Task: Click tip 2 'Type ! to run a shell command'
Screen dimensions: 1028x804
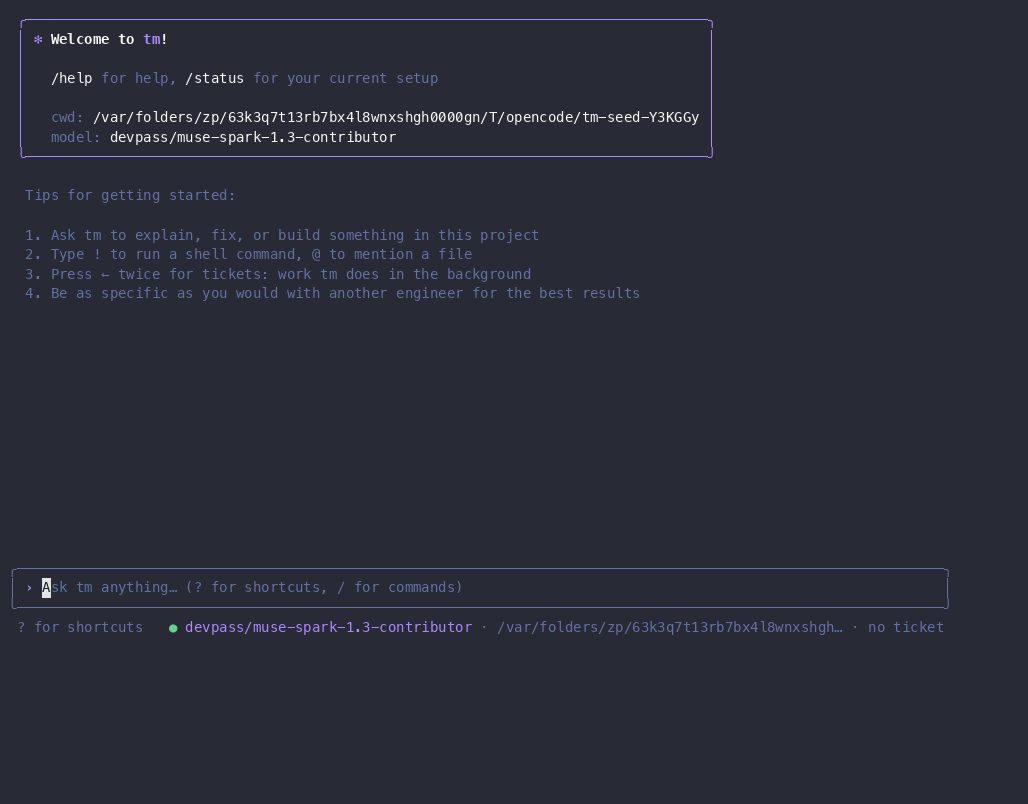Action: [x=248, y=254]
